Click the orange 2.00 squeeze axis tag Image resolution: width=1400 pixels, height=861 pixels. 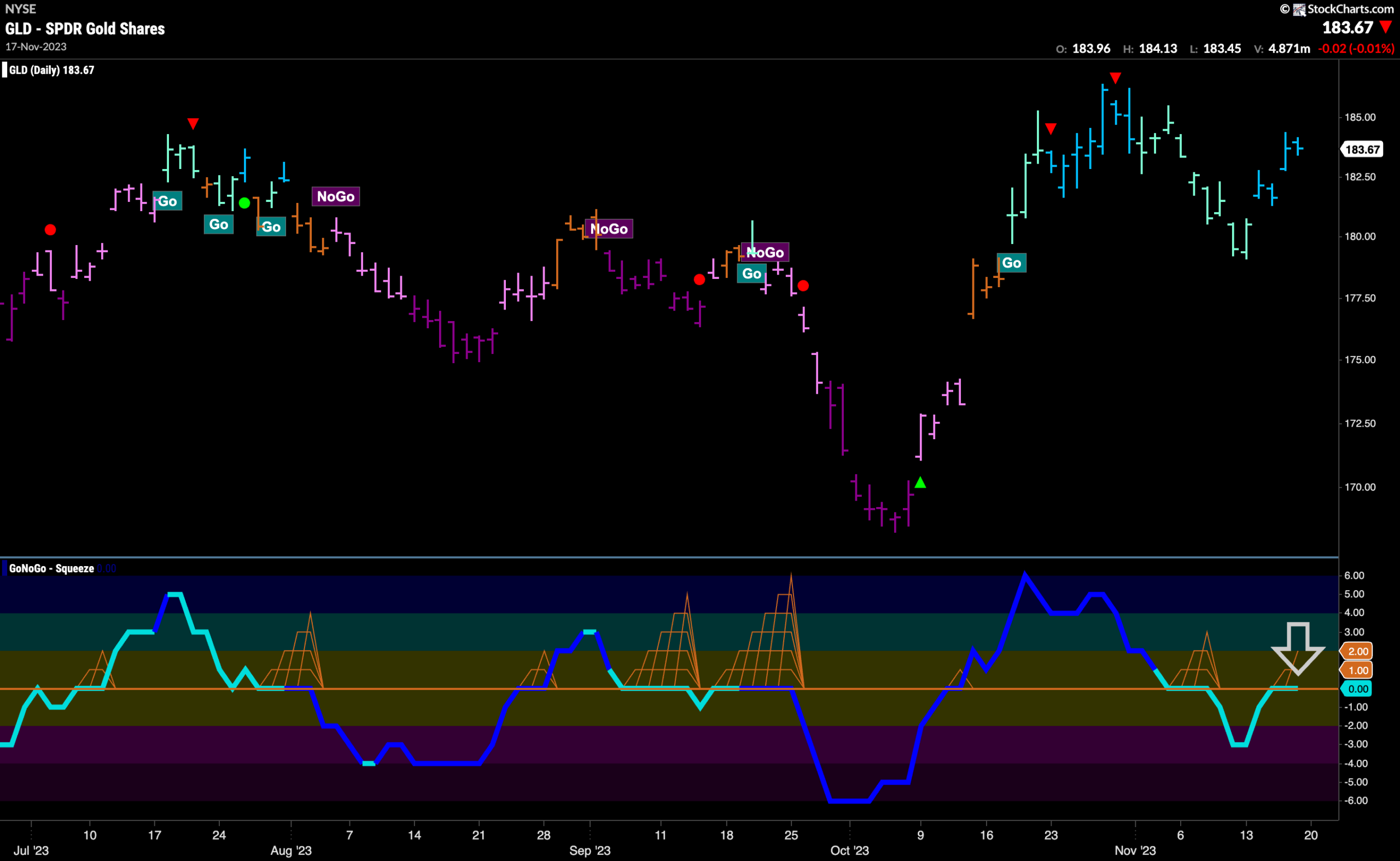point(1357,651)
